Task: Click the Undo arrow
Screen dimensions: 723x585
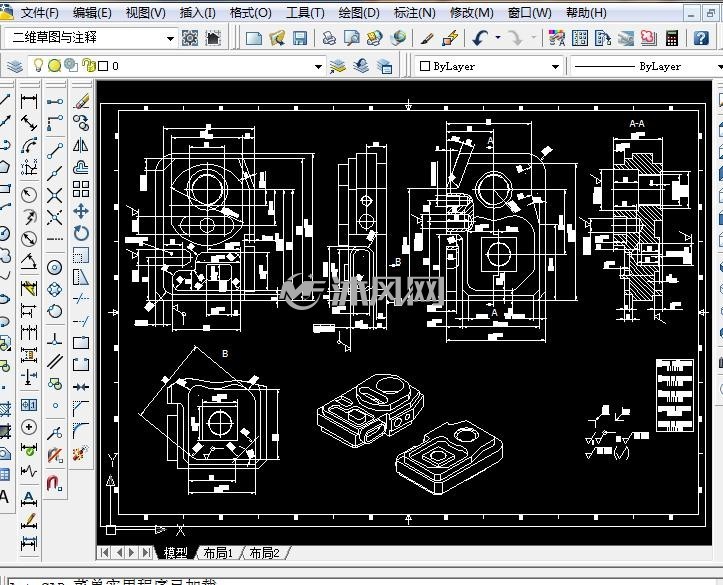Action: click(x=480, y=38)
